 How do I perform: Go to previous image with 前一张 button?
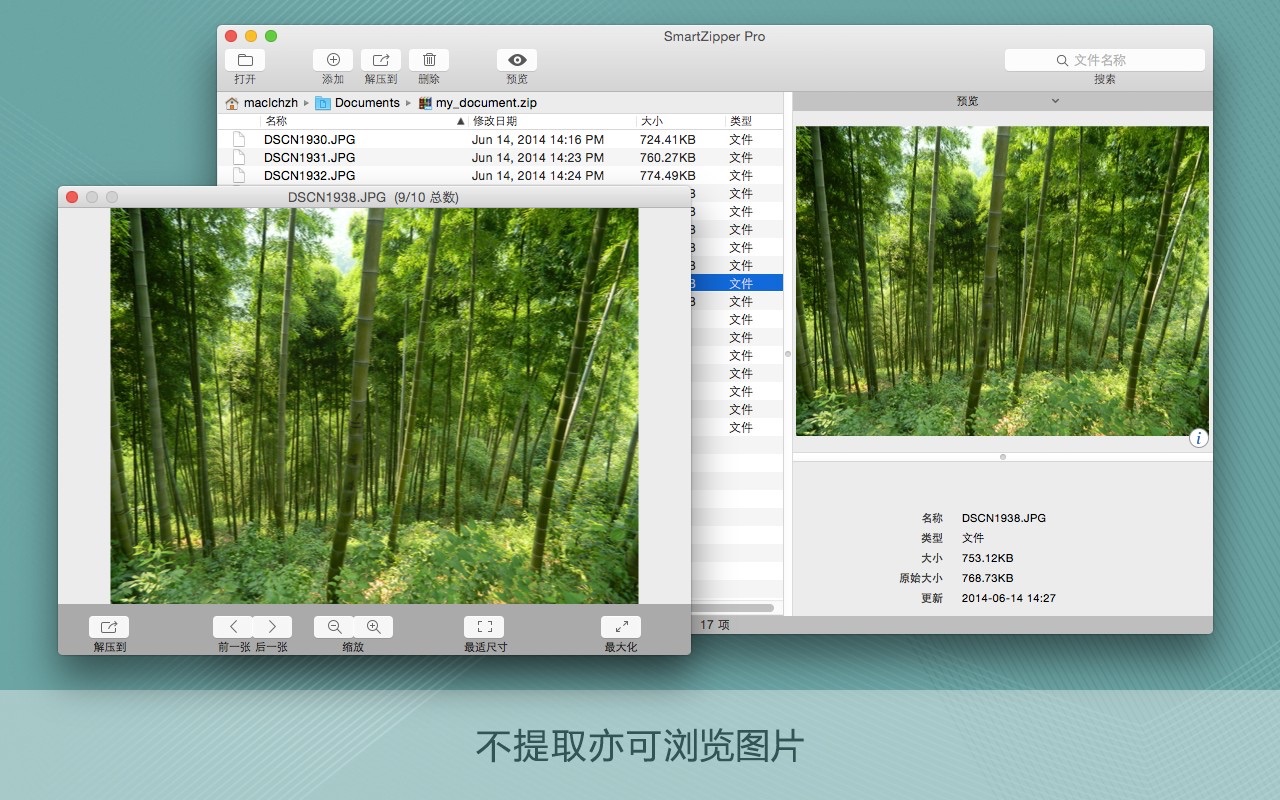tap(233, 626)
